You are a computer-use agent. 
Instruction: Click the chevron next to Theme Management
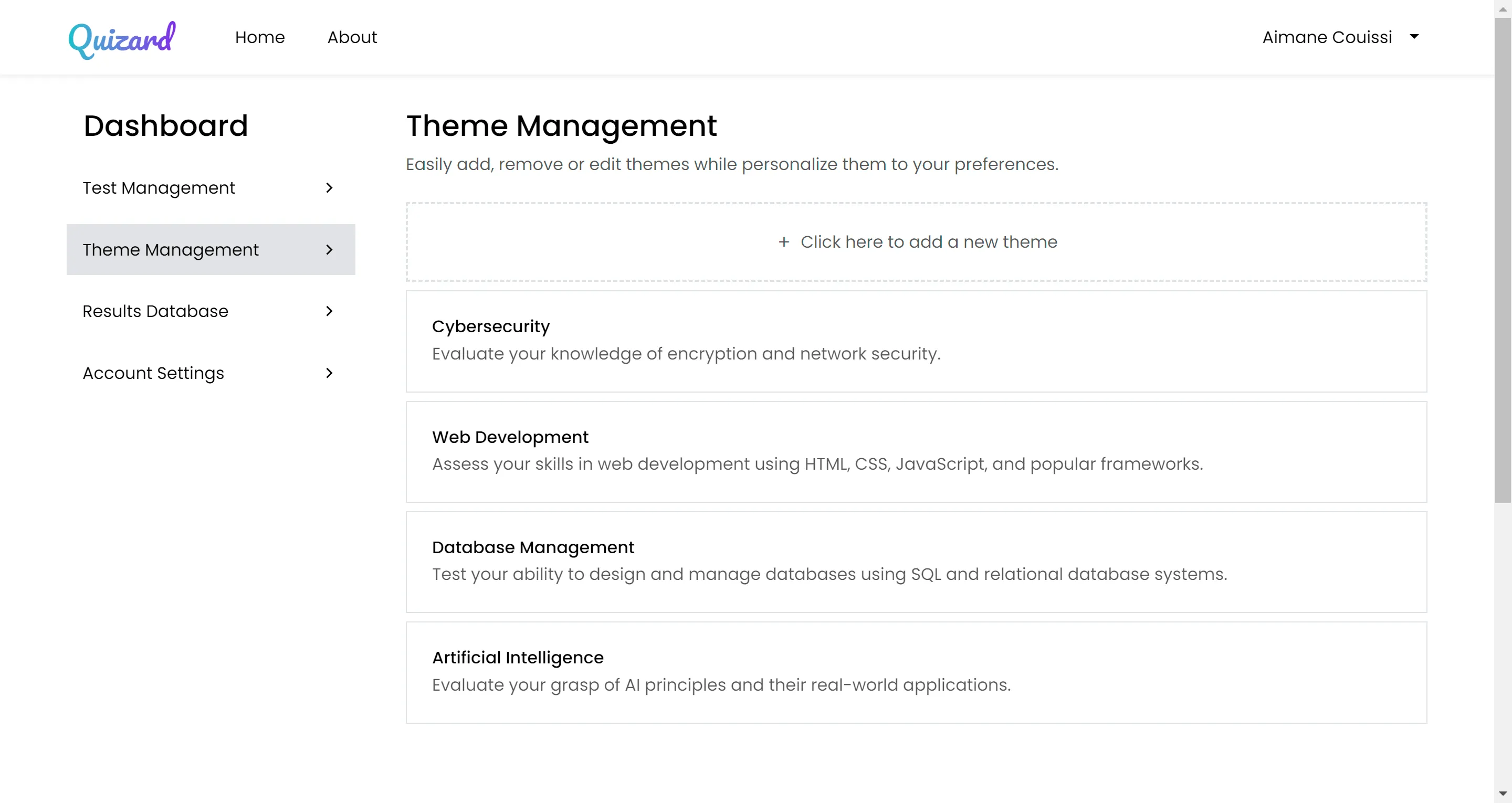click(329, 249)
